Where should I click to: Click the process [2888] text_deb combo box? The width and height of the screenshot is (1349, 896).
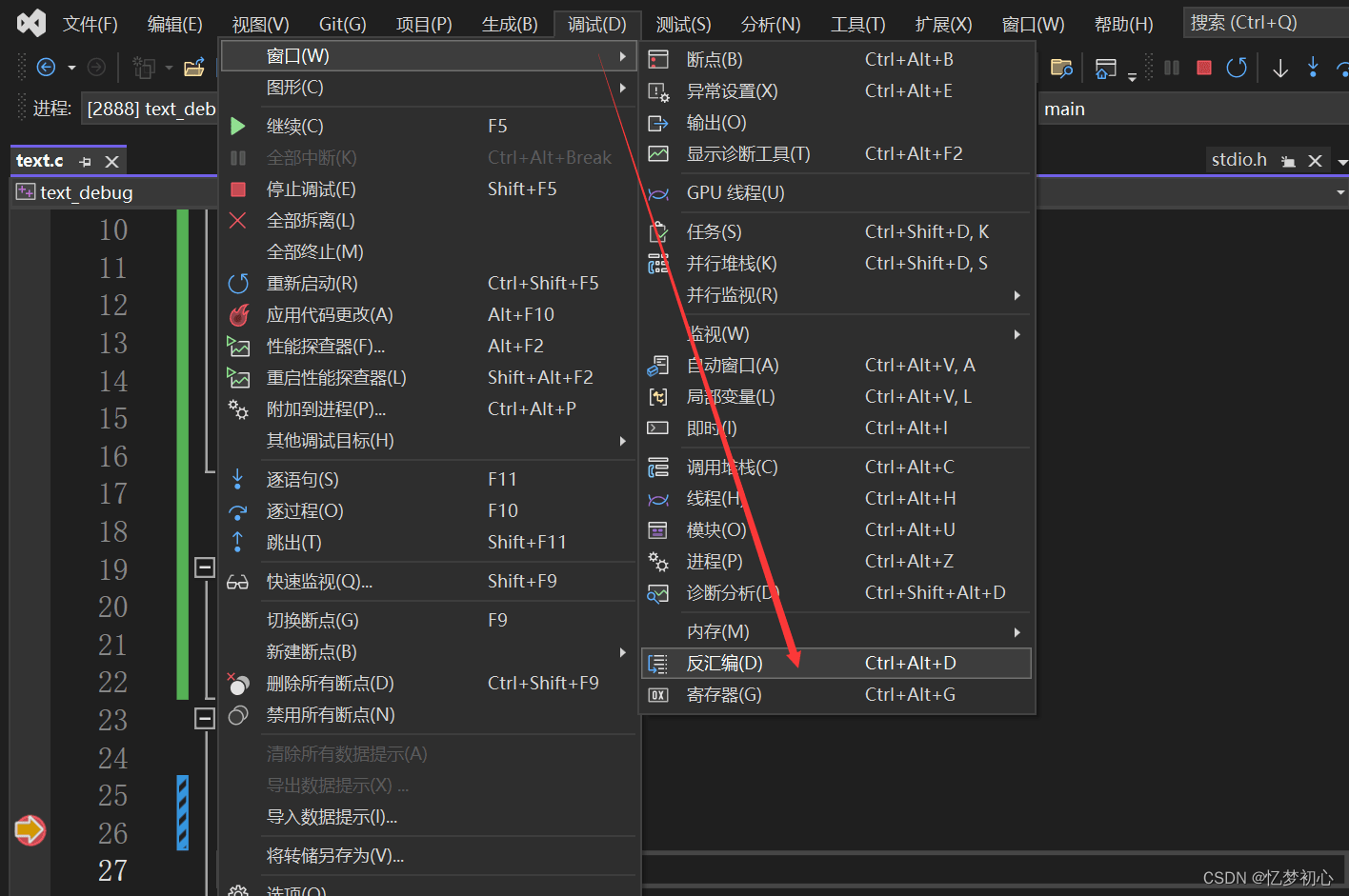[x=151, y=109]
